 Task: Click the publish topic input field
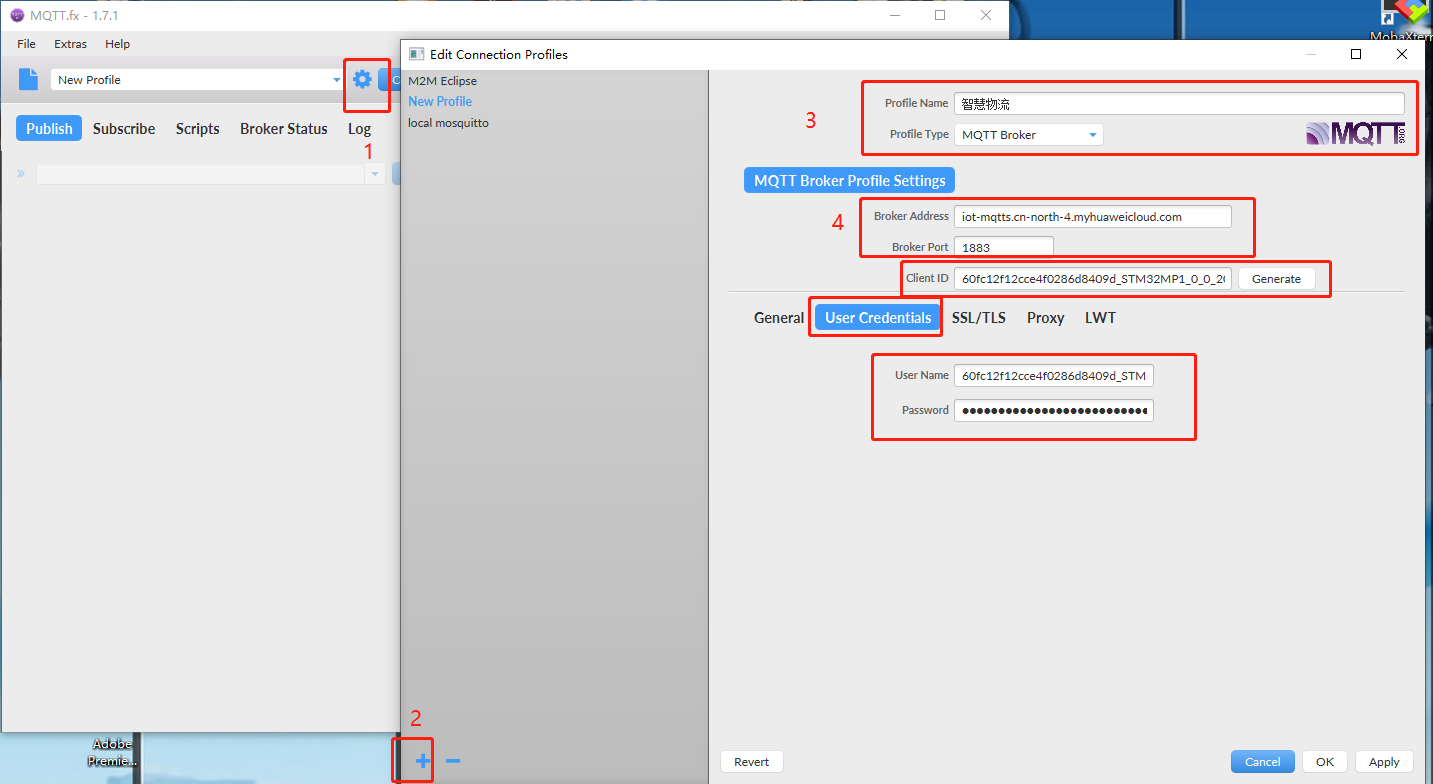201,174
